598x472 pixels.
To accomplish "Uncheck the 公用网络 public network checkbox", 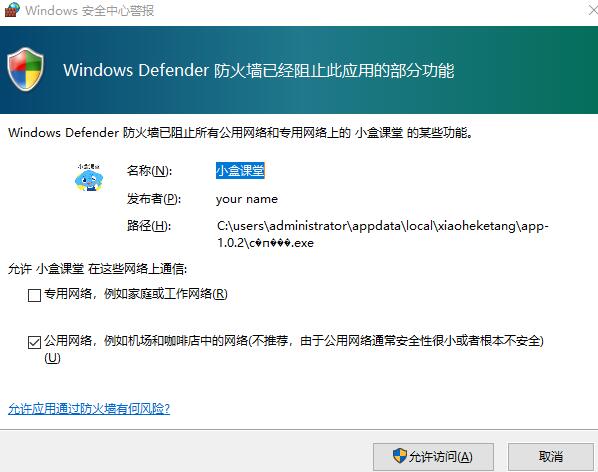I will tap(34, 342).
